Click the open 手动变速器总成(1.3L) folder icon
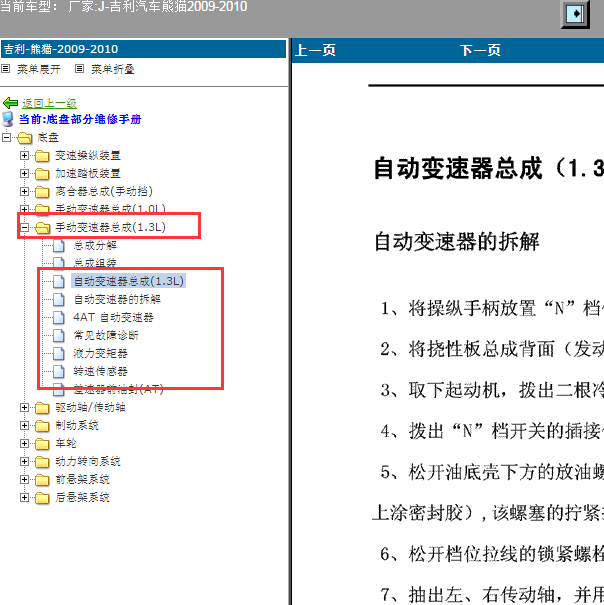The width and height of the screenshot is (604, 605). tap(42, 228)
